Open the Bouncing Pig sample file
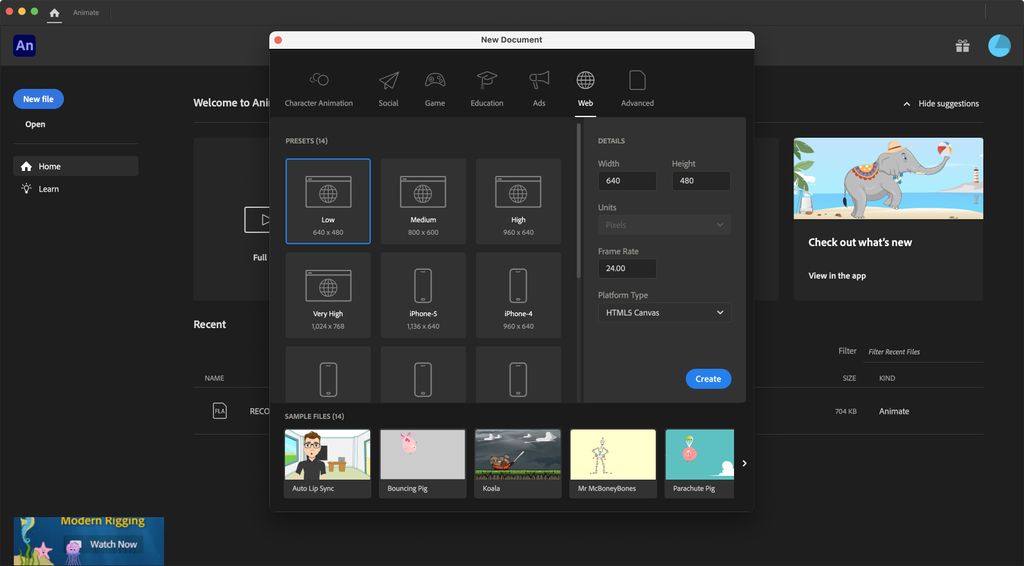 (423, 463)
